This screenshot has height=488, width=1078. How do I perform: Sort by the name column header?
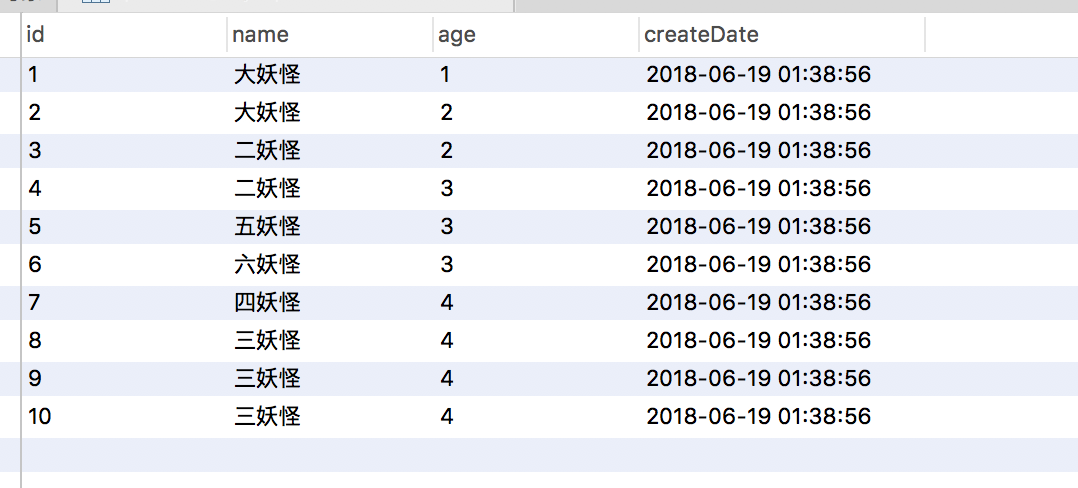[x=260, y=35]
